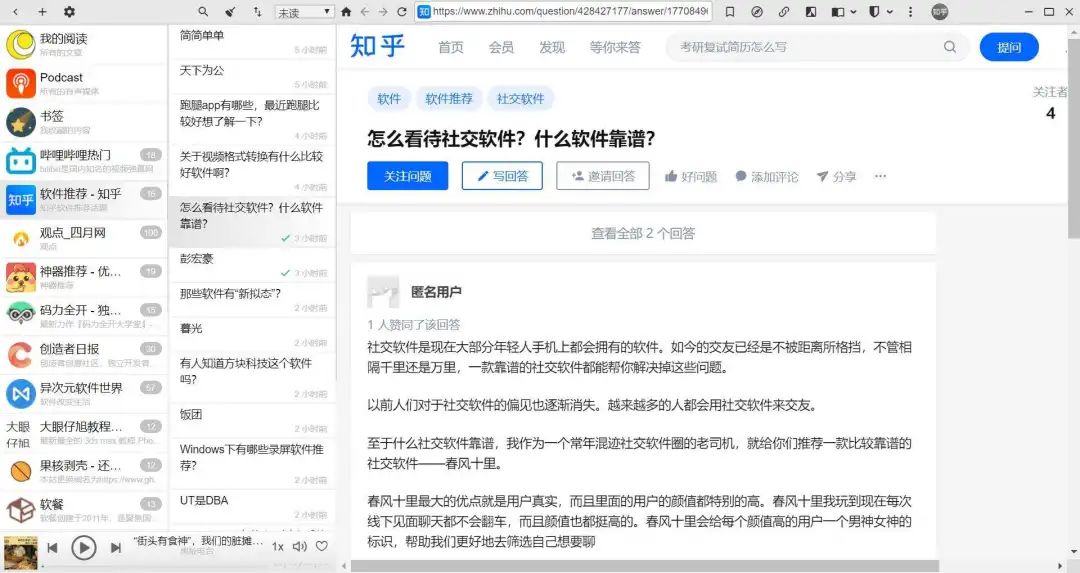Select the 大眼仔旭教程 feed
Screen dimensions: 1080x573
click(x=83, y=432)
